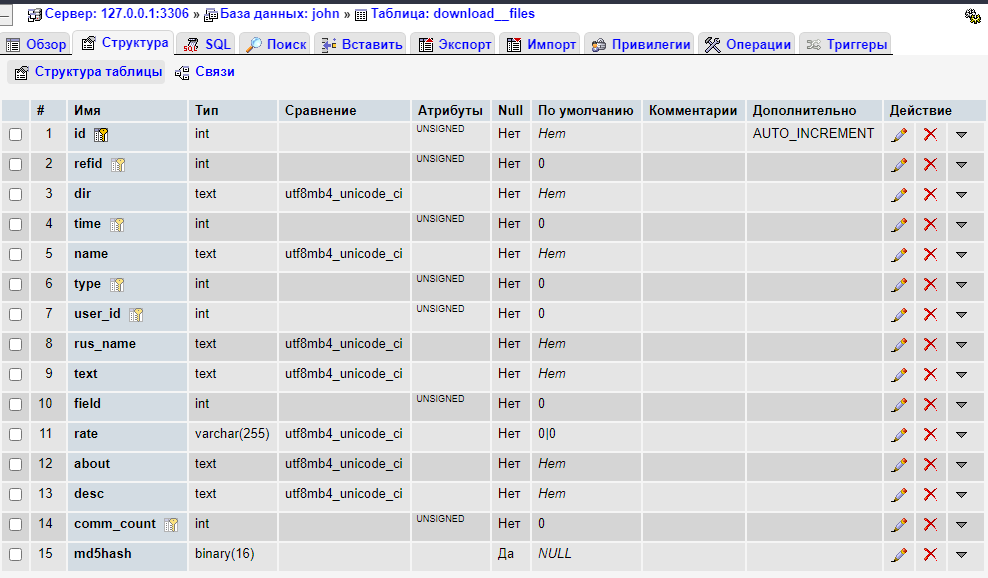Expand more actions arrow for refid row
Image resolution: width=988 pixels, height=578 pixels.
[962, 165]
